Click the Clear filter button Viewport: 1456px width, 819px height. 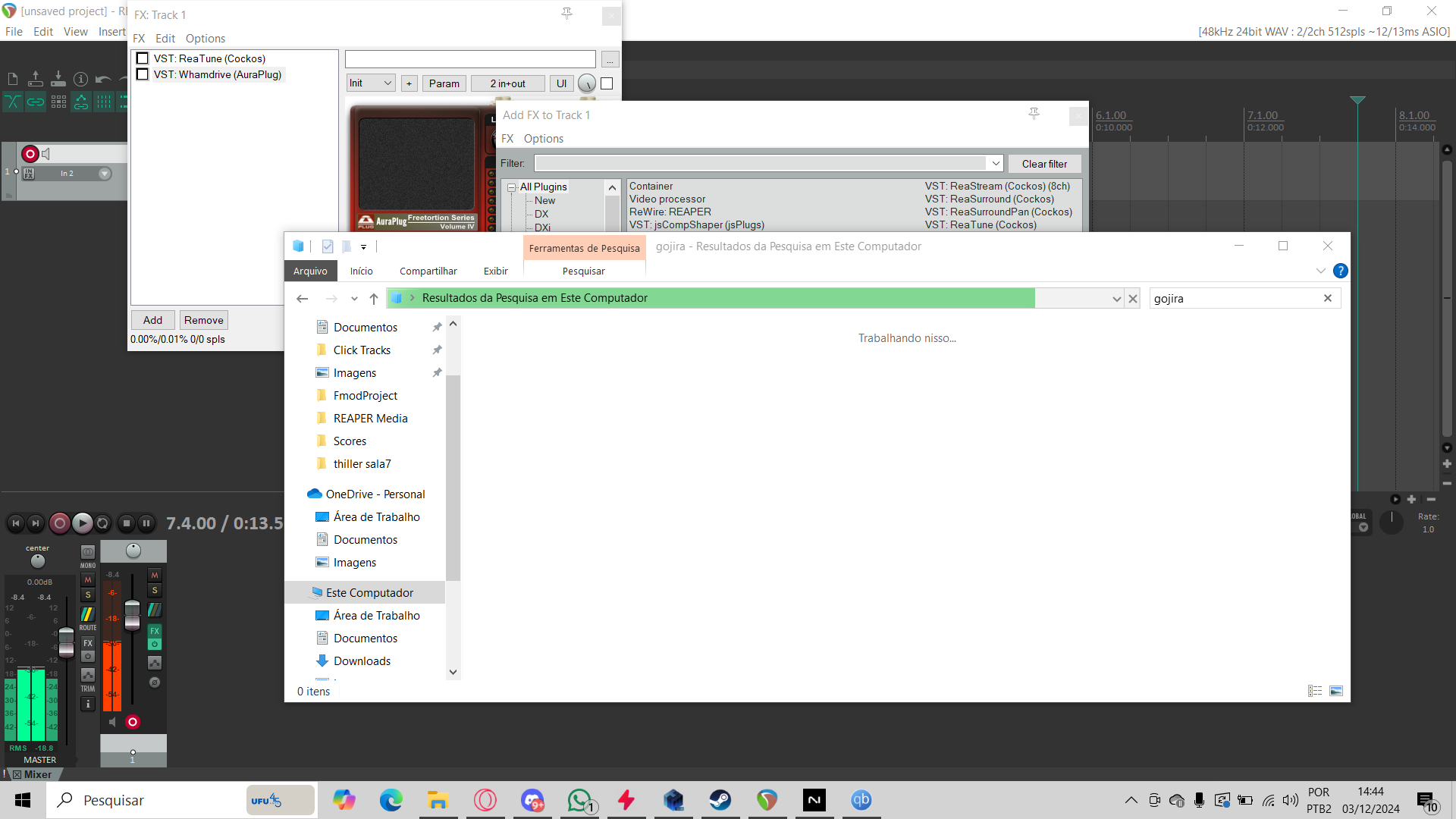coord(1043,164)
